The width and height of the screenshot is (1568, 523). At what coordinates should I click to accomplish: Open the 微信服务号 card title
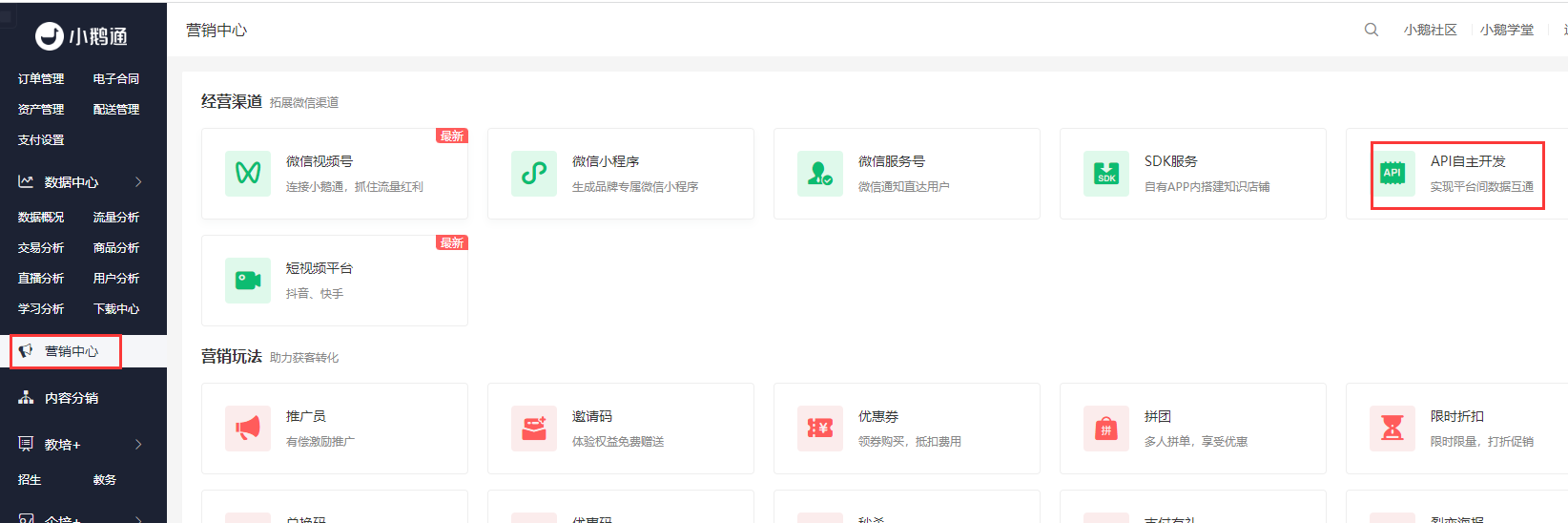pyautogui.click(x=892, y=161)
